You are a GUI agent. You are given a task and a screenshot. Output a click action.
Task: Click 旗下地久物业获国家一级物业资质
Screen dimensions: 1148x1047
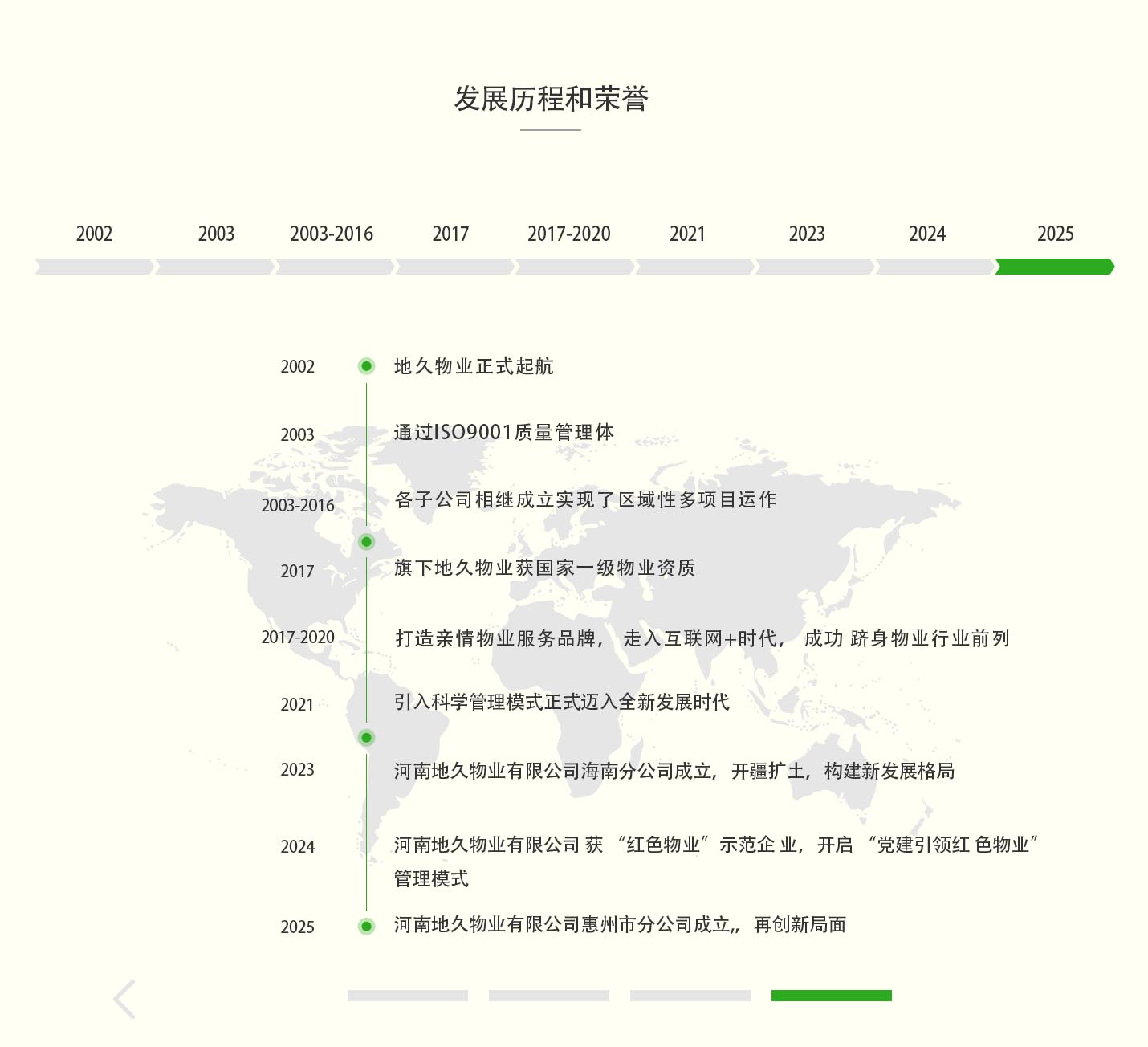544,568
